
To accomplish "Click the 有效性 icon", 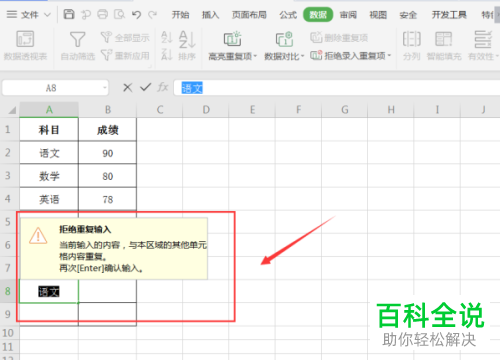I will 483,39.
